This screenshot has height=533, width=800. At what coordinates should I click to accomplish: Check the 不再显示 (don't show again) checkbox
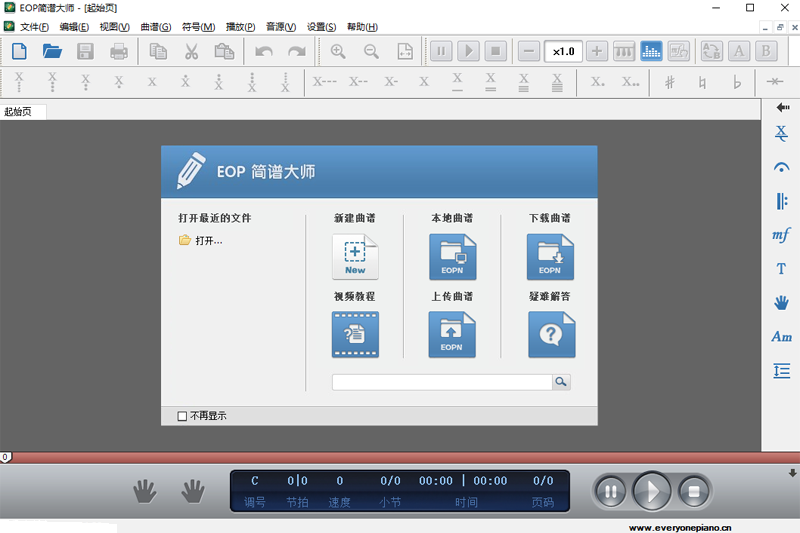(182, 416)
